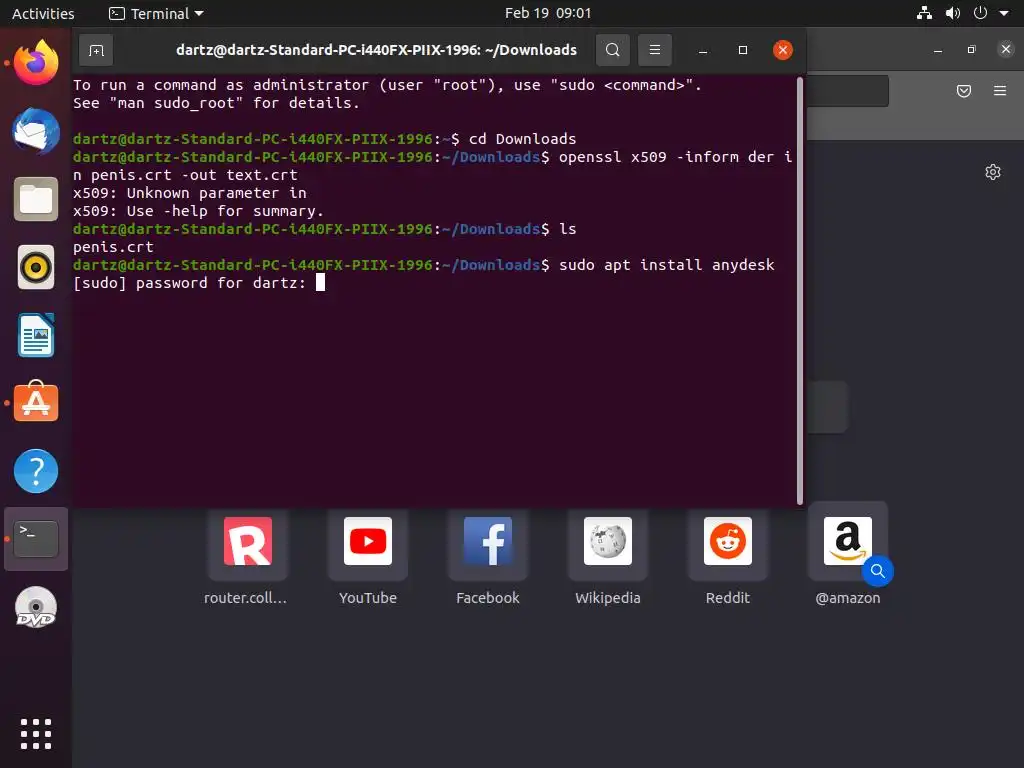1024x768 pixels.
Task: Expand the system menu arrow
Action: coord(1004,13)
